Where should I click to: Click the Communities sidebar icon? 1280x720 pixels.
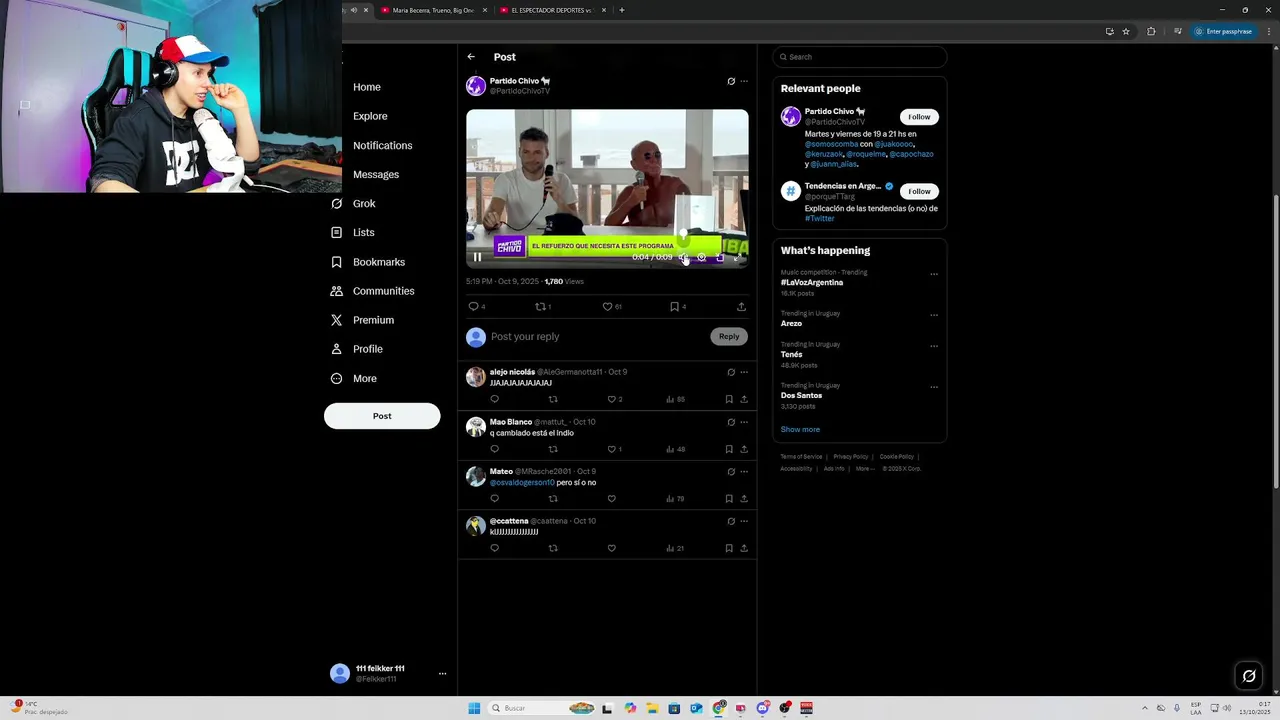(x=336, y=291)
